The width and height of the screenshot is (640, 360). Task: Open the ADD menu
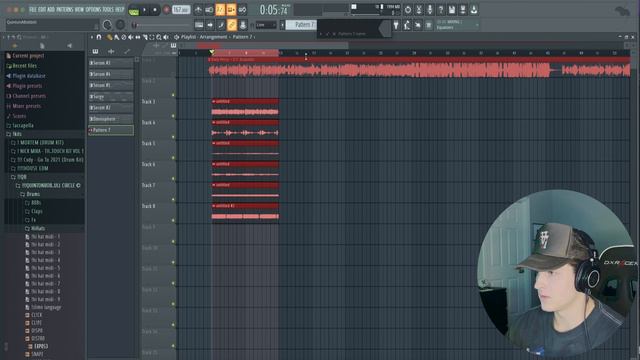click(50, 9)
